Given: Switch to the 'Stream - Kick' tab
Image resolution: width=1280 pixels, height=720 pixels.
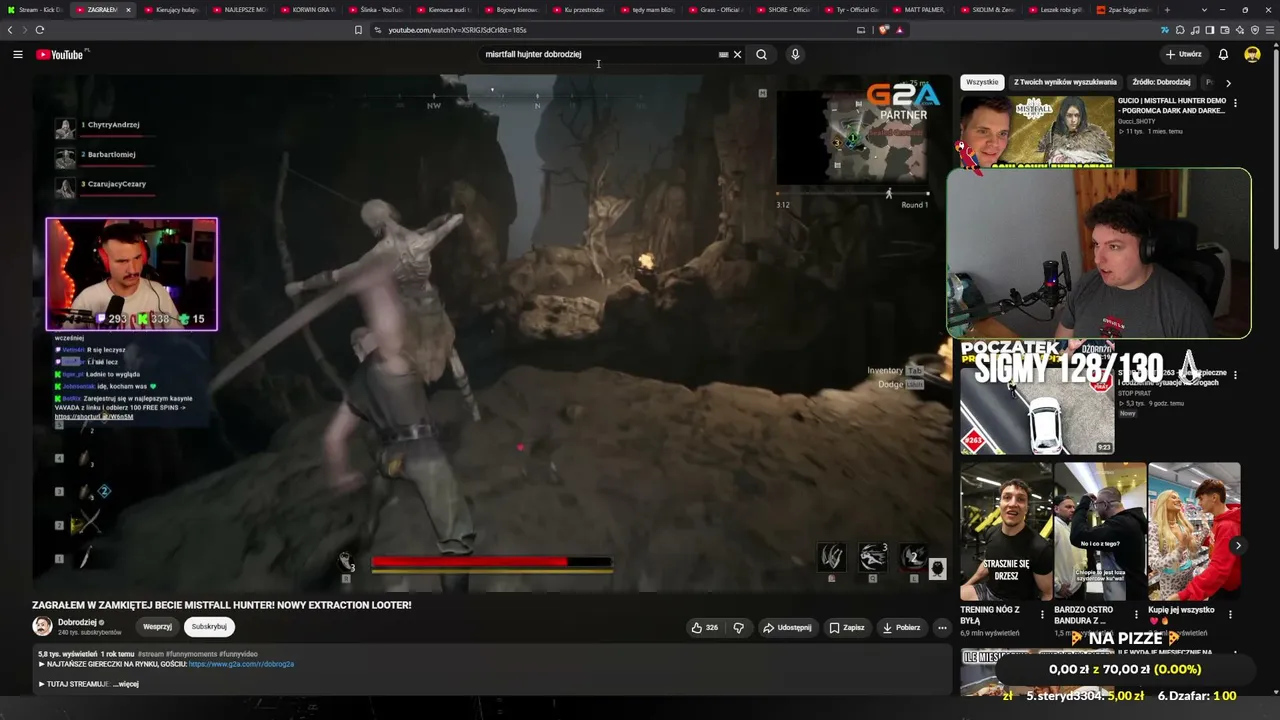Looking at the screenshot, I should (33, 10).
